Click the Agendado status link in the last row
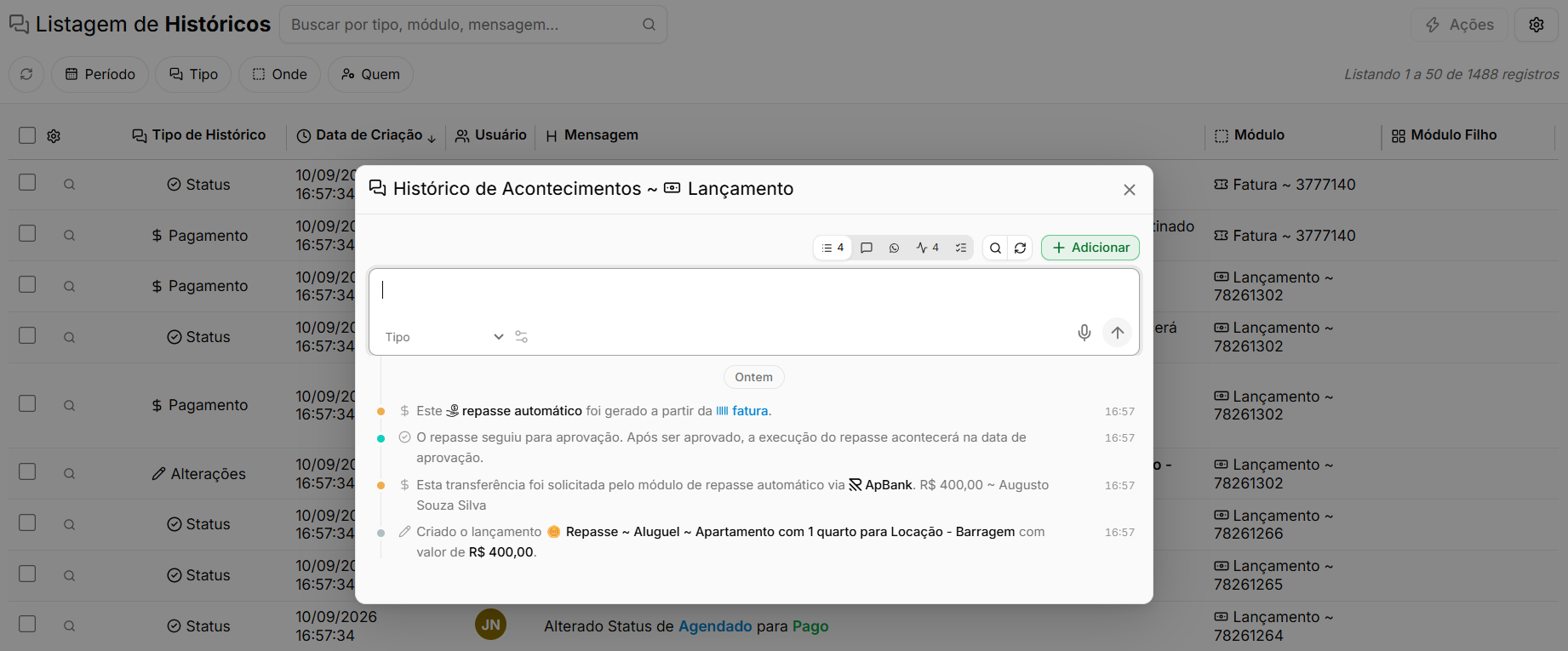 point(715,626)
